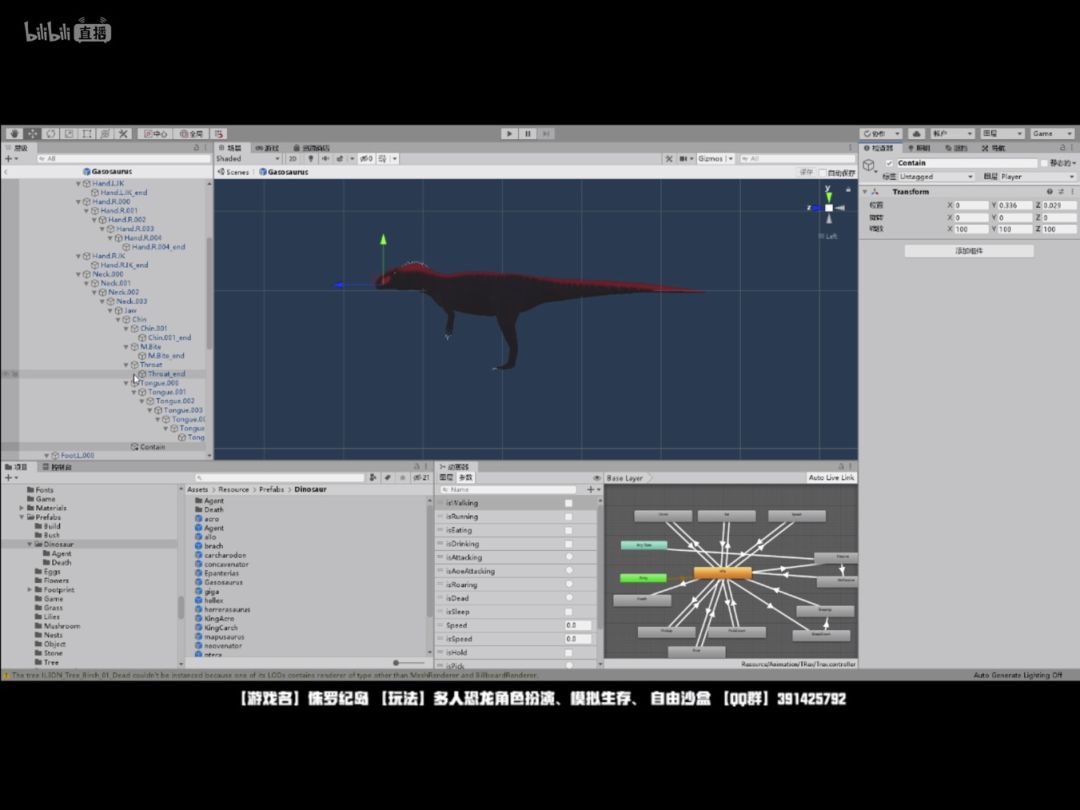Viewport: 1080px width, 810px height.
Task: Toggle scene lighting bulb icon
Action: (x=311, y=158)
